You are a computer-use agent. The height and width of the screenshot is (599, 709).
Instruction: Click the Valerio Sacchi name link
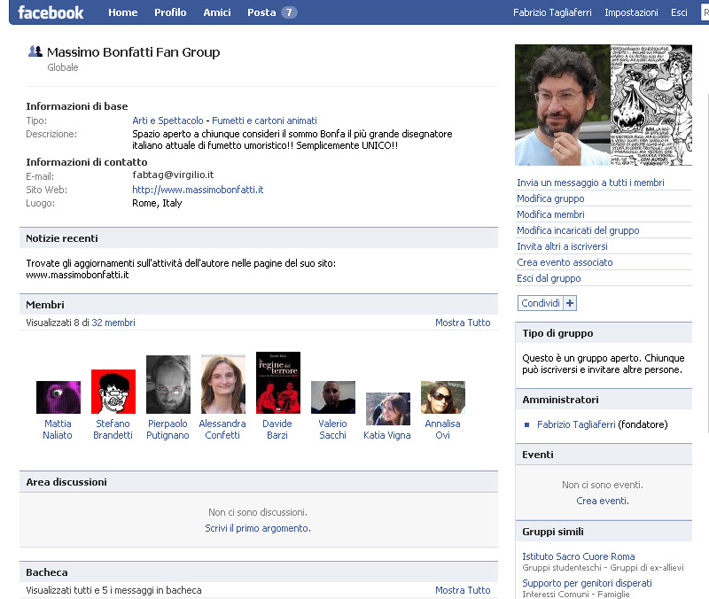click(333, 429)
